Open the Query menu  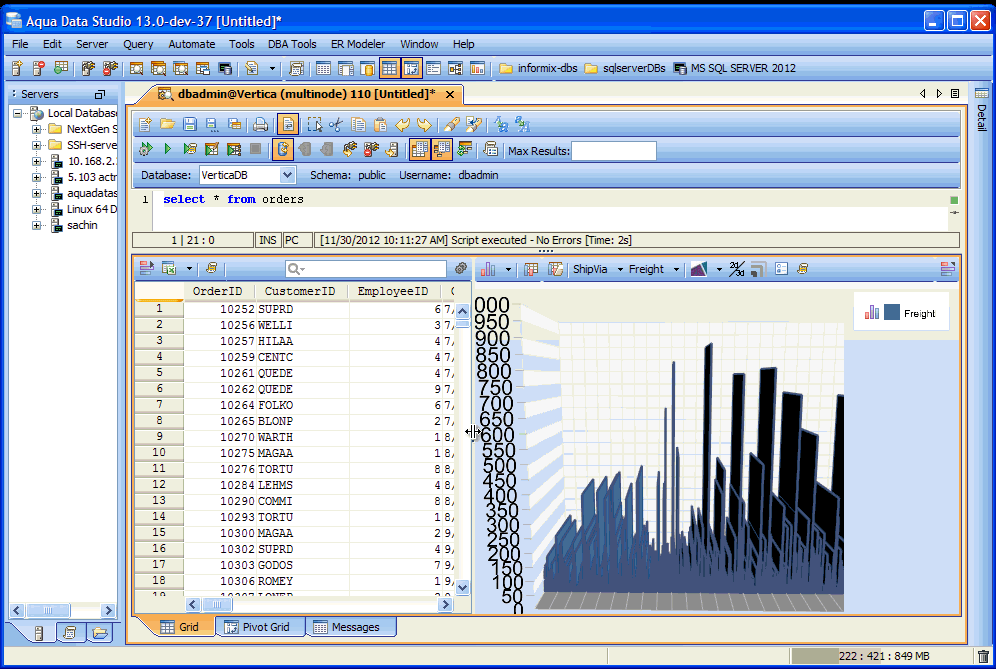coord(138,44)
